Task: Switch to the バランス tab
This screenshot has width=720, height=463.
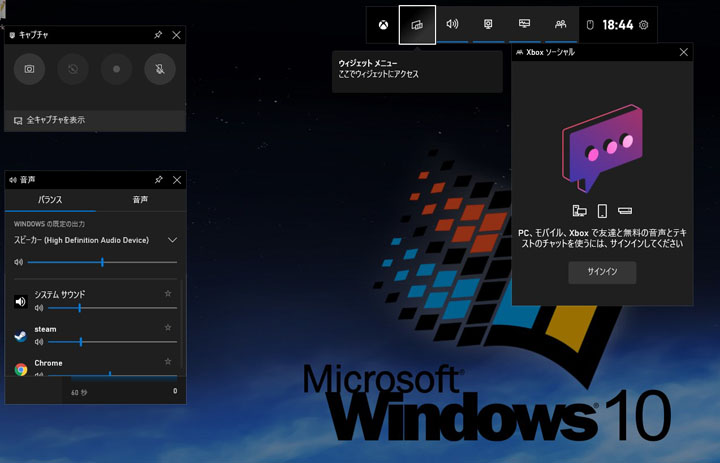Action: [x=50, y=200]
